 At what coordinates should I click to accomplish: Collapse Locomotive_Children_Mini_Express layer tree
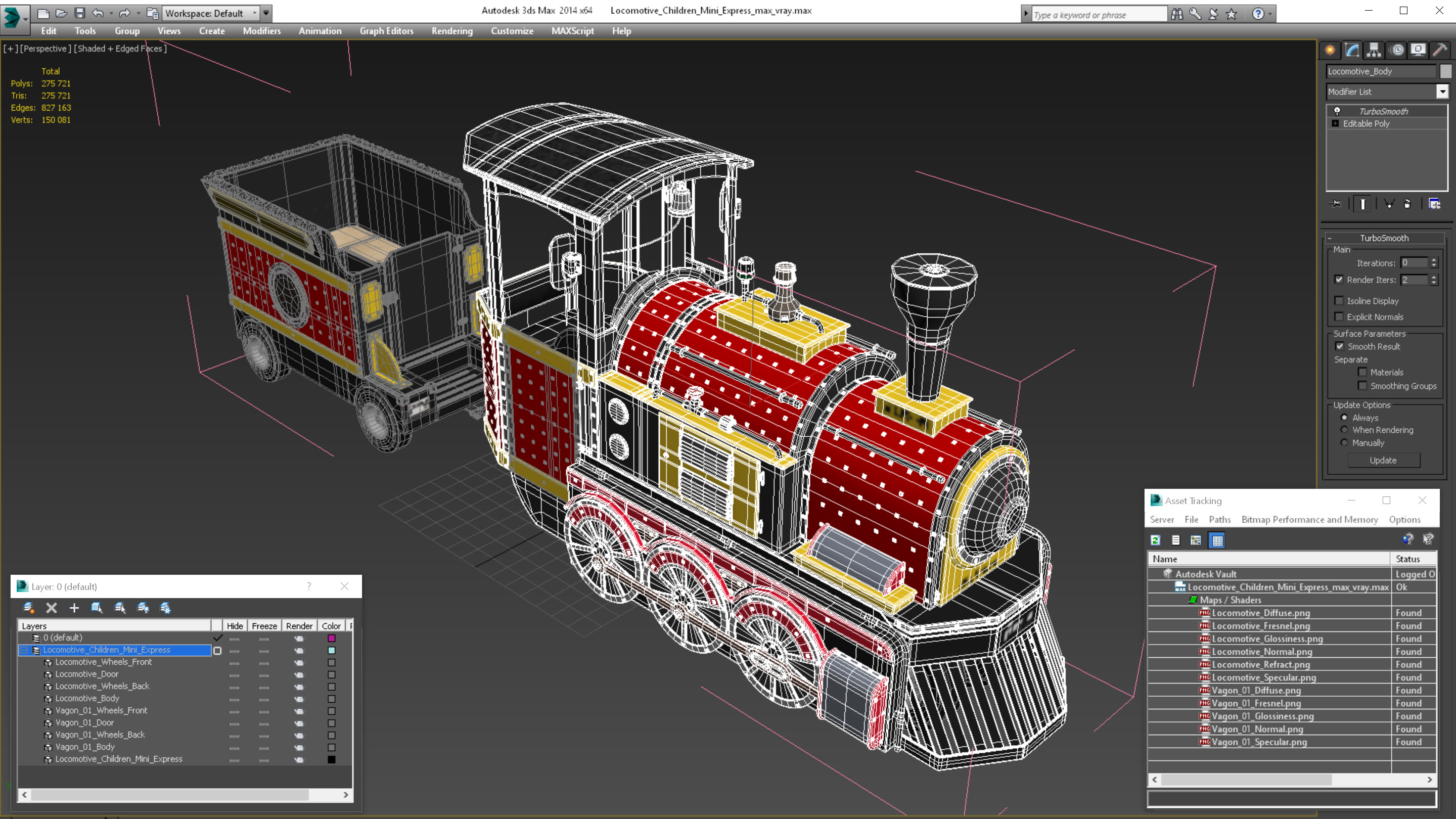pyautogui.click(x=24, y=650)
